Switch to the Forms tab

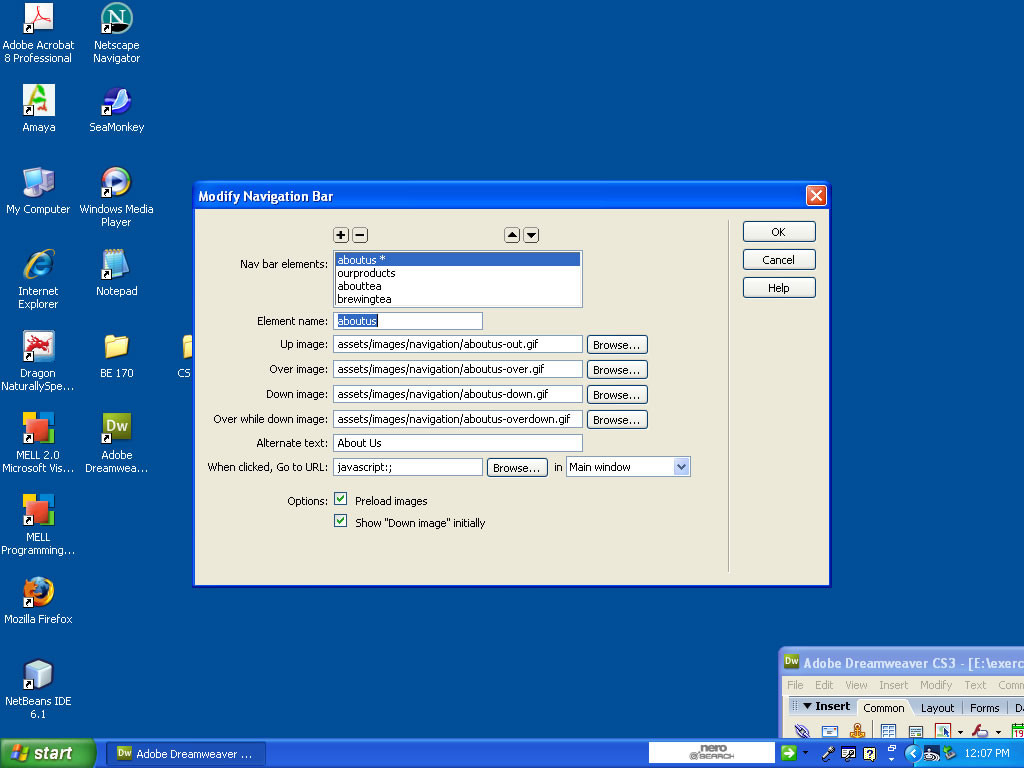pos(984,708)
